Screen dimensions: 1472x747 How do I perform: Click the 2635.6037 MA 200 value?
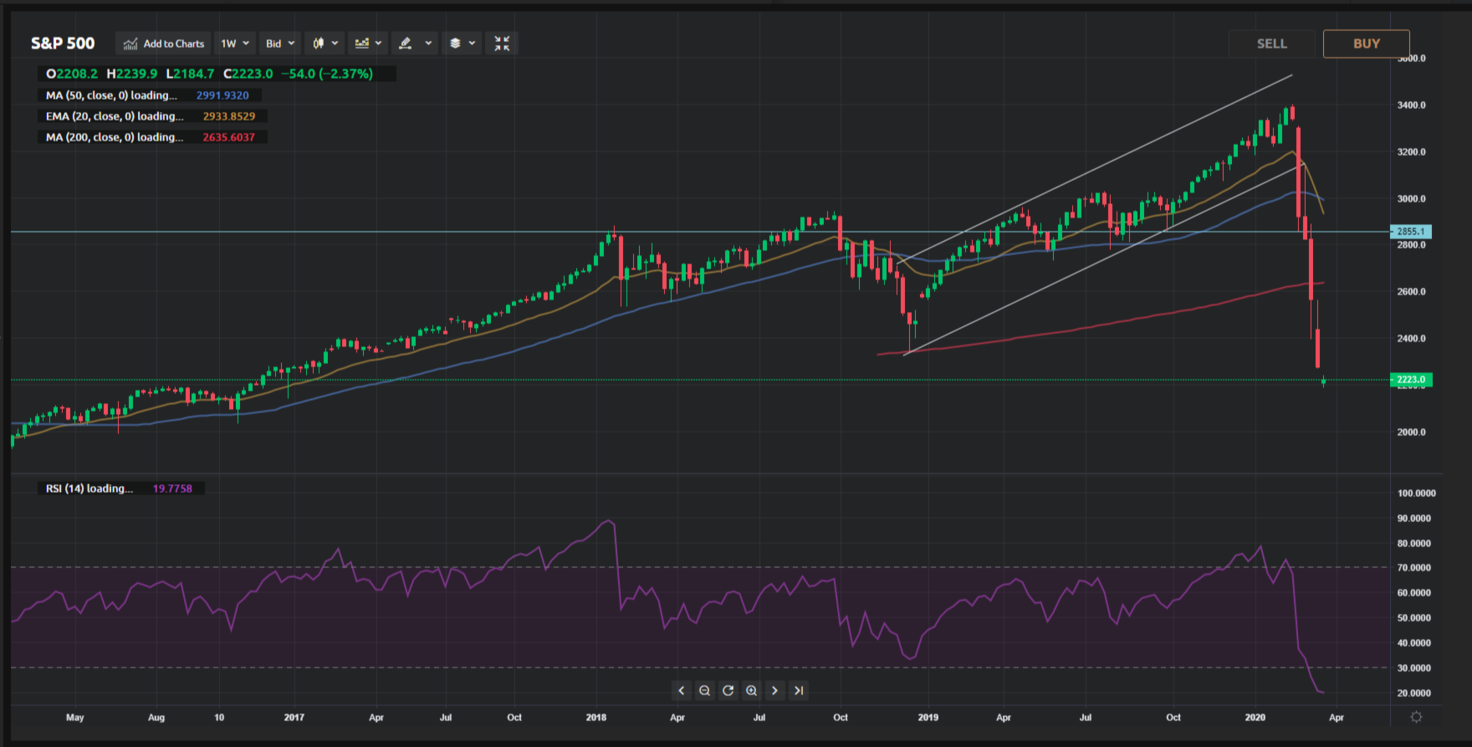(x=228, y=137)
